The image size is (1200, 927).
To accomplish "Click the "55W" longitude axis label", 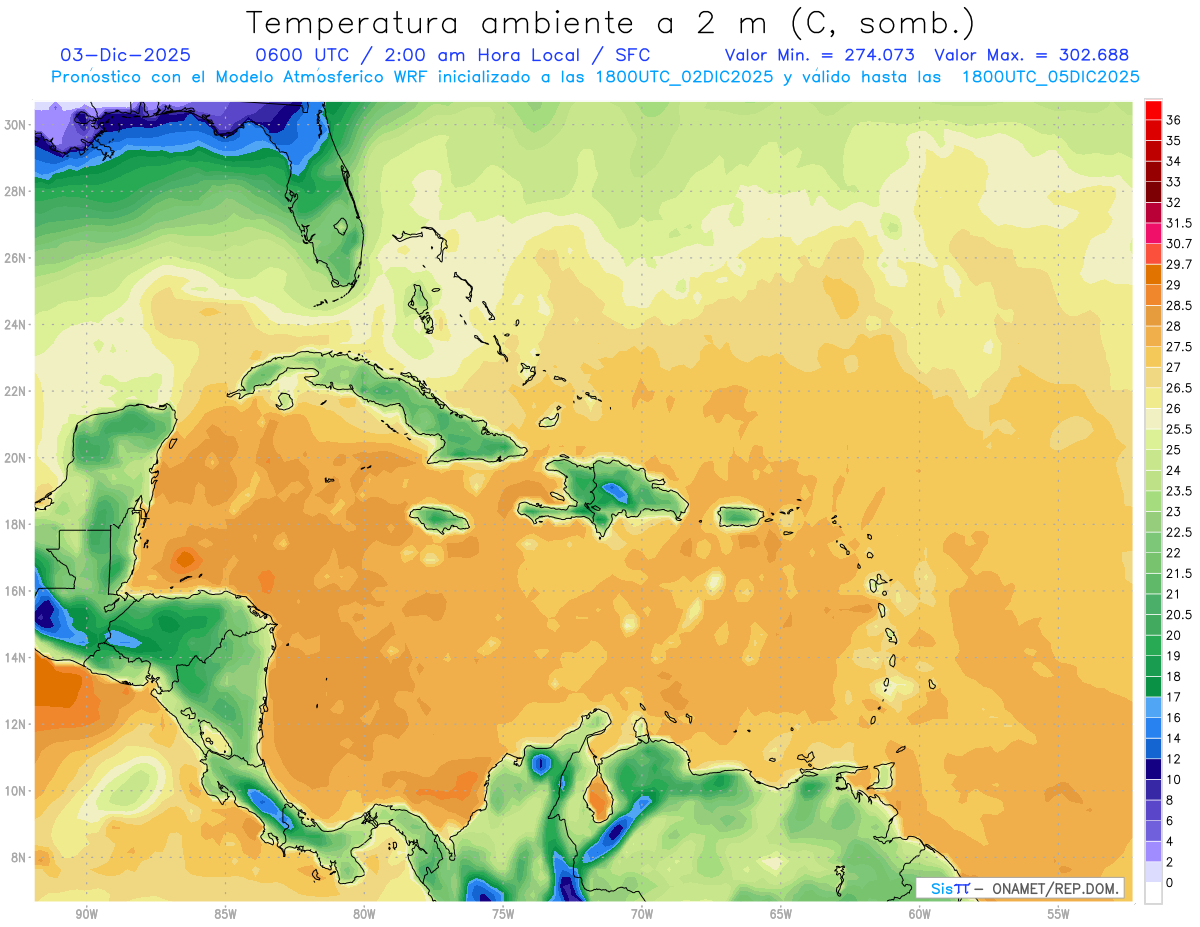I will (1059, 914).
